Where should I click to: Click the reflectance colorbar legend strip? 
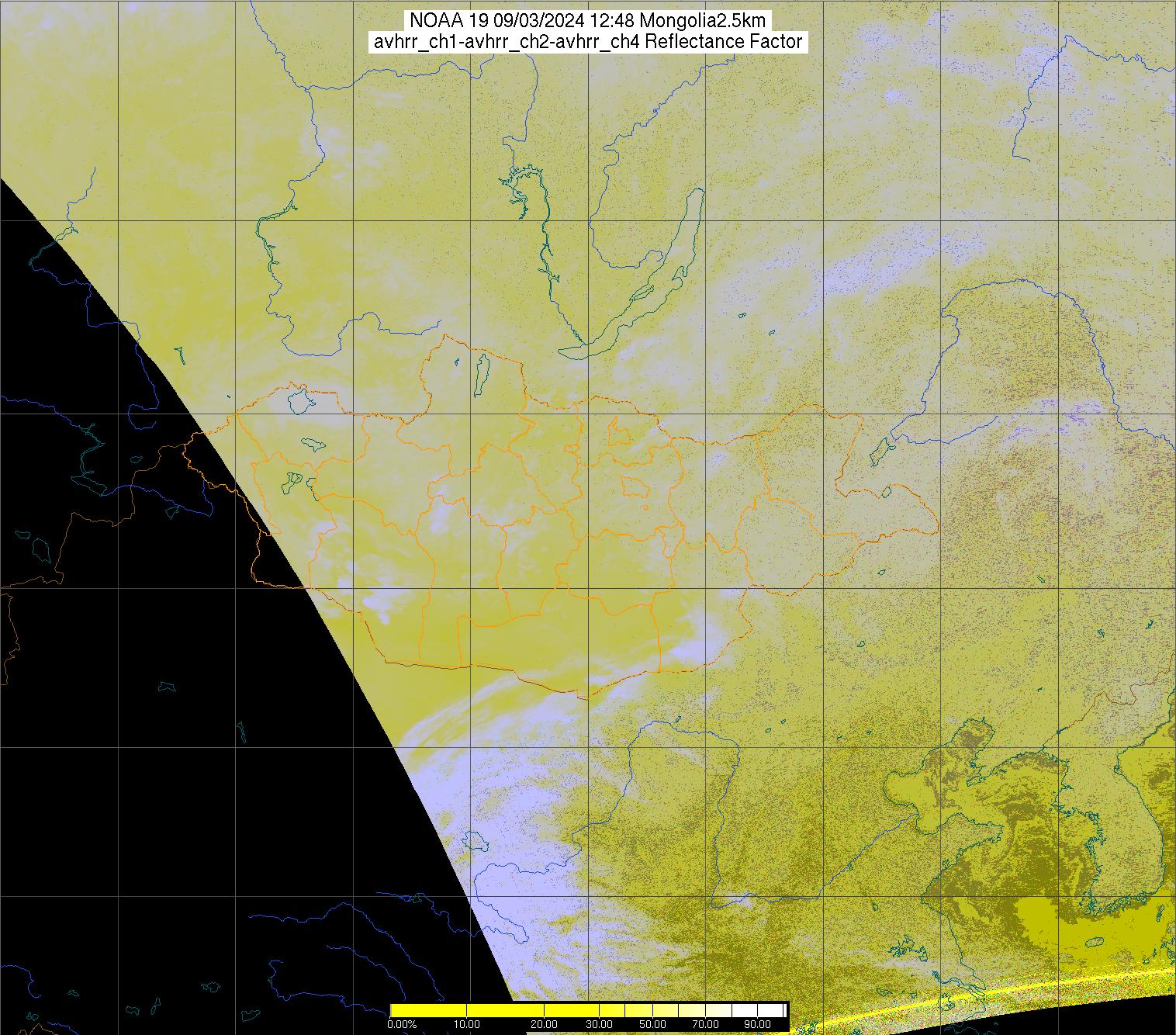[x=589, y=1010]
